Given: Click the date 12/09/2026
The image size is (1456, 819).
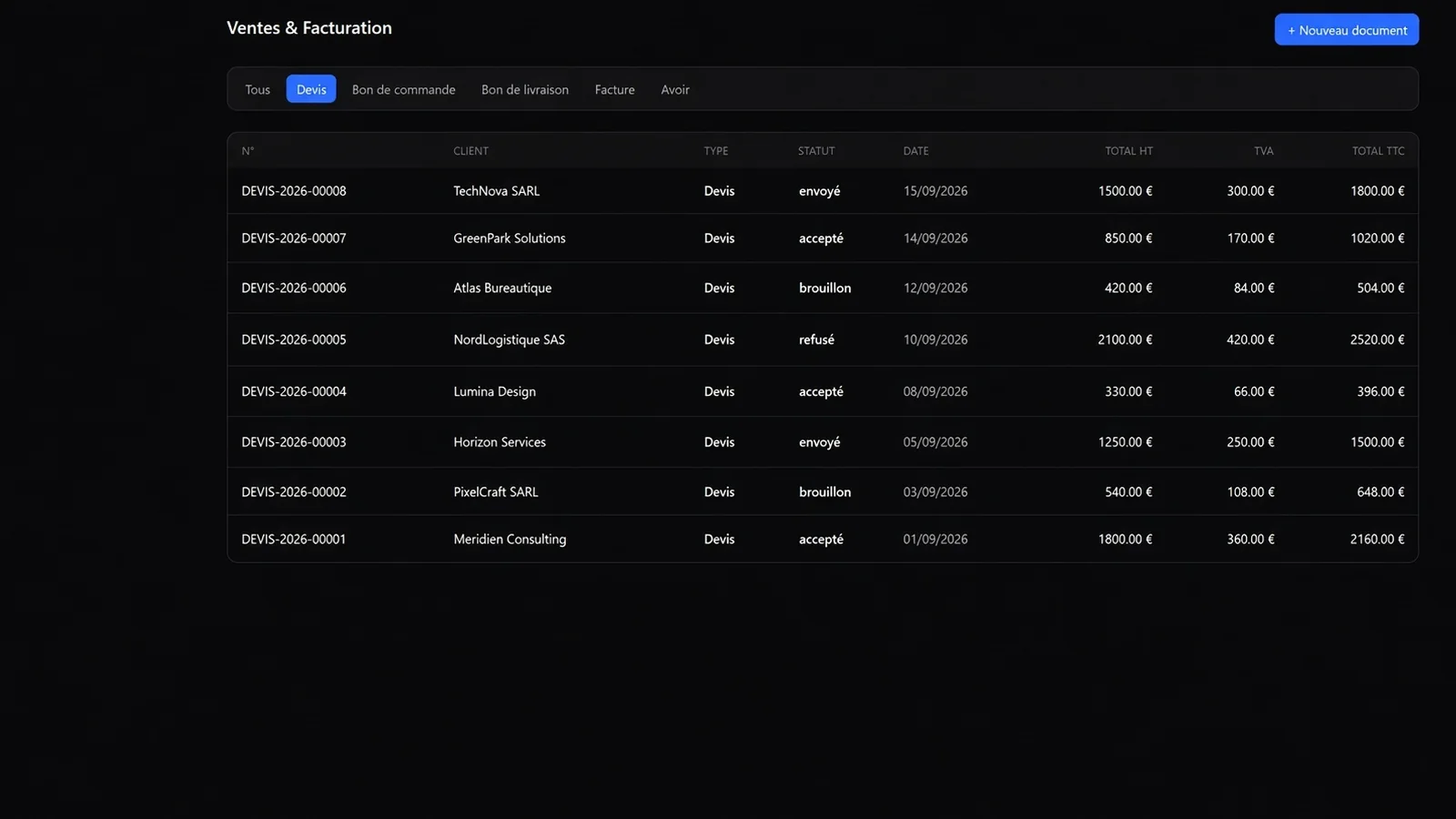Looking at the screenshot, I should click(x=935, y=288).
